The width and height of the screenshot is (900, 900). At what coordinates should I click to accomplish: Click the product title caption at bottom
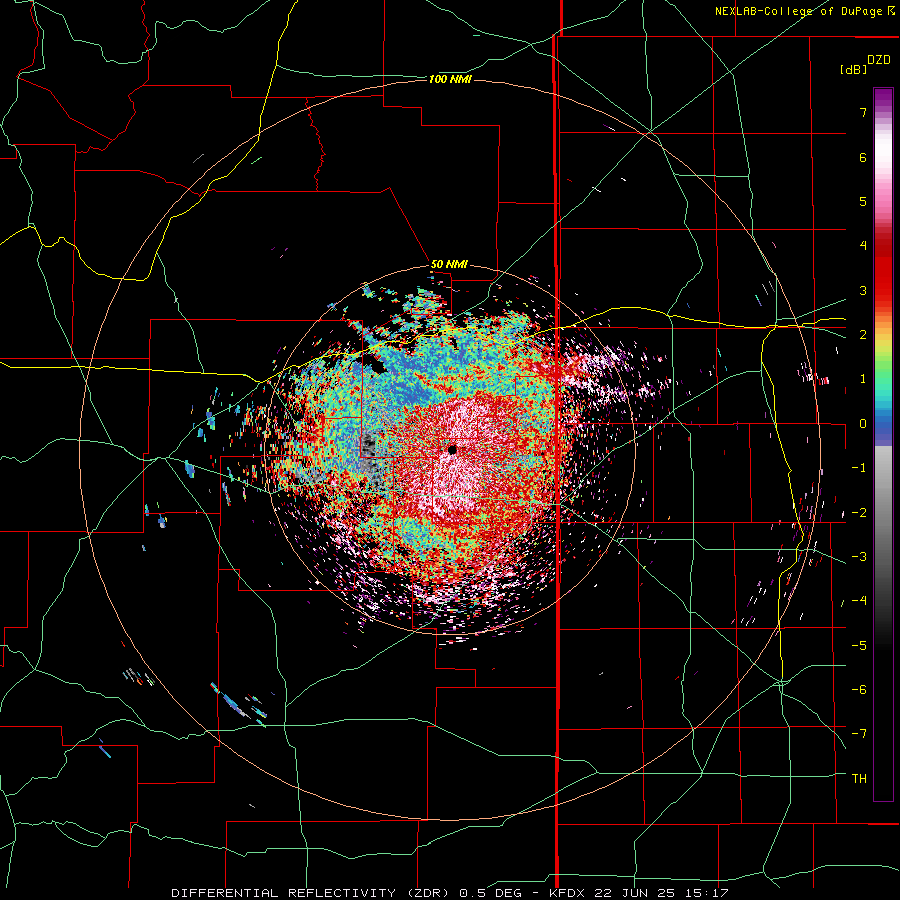450,893
